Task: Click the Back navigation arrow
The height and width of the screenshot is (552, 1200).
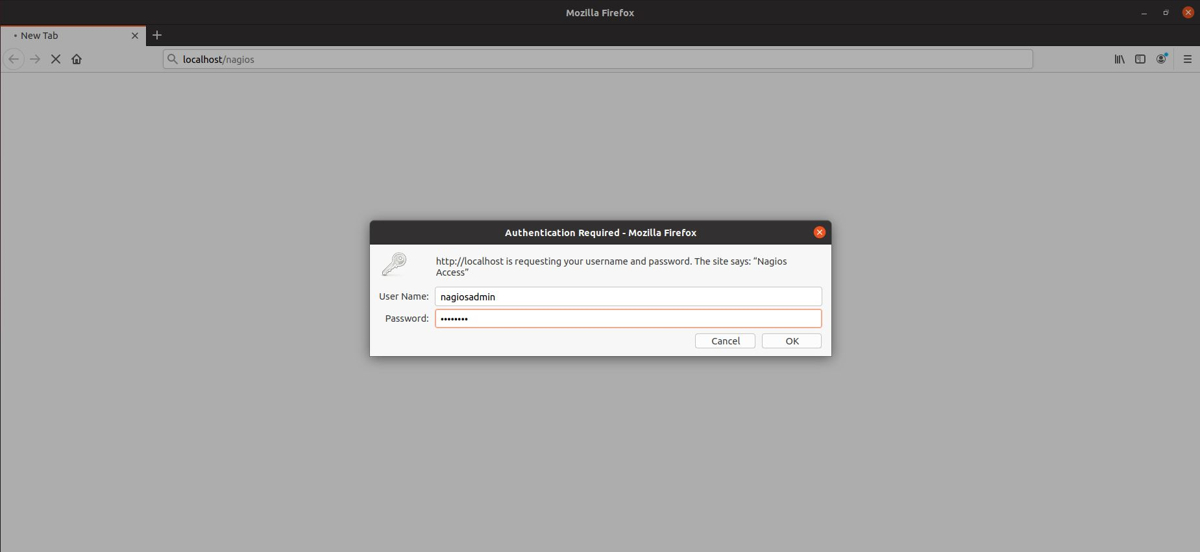Action: (x=14, y=59)
